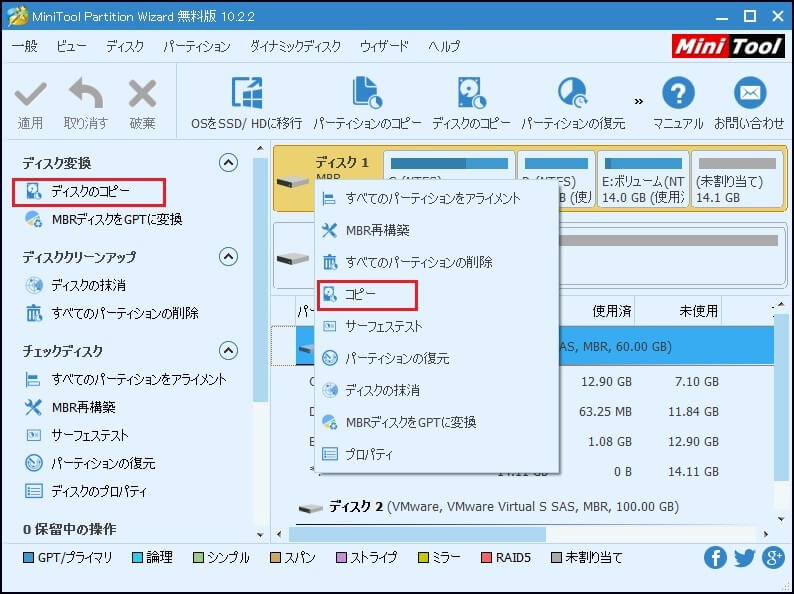Open the Google+ icon link
The height and width of the screenshot is (594, 794).
[774, 558]
